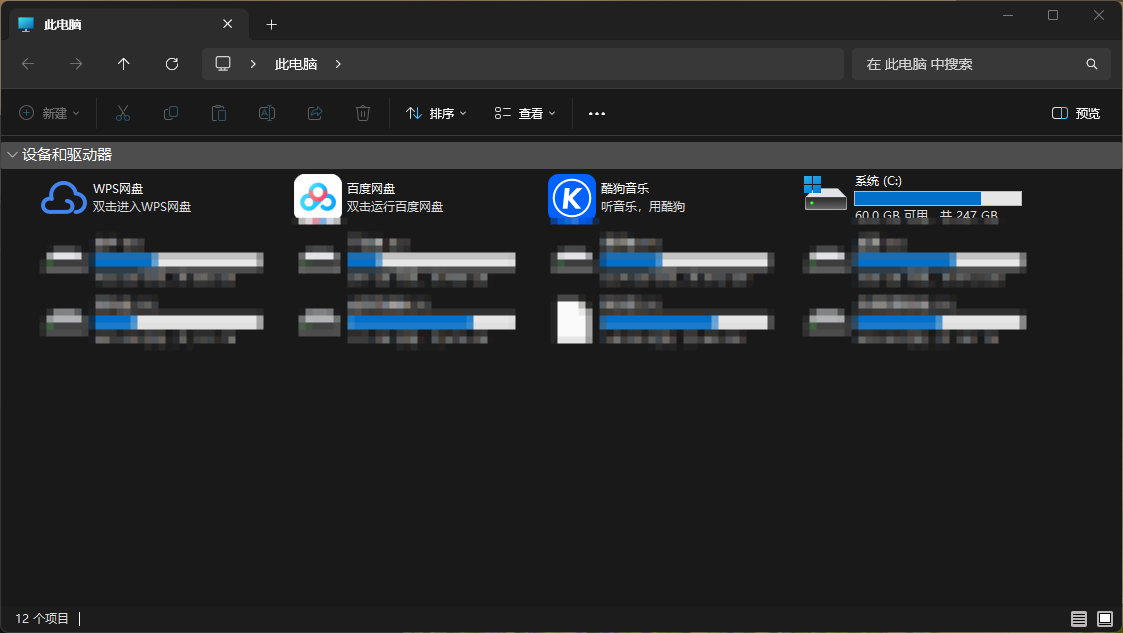Select the 系统 (C:) drive icon
This screenshot has width=1123, height=633.
coord(825,194)
